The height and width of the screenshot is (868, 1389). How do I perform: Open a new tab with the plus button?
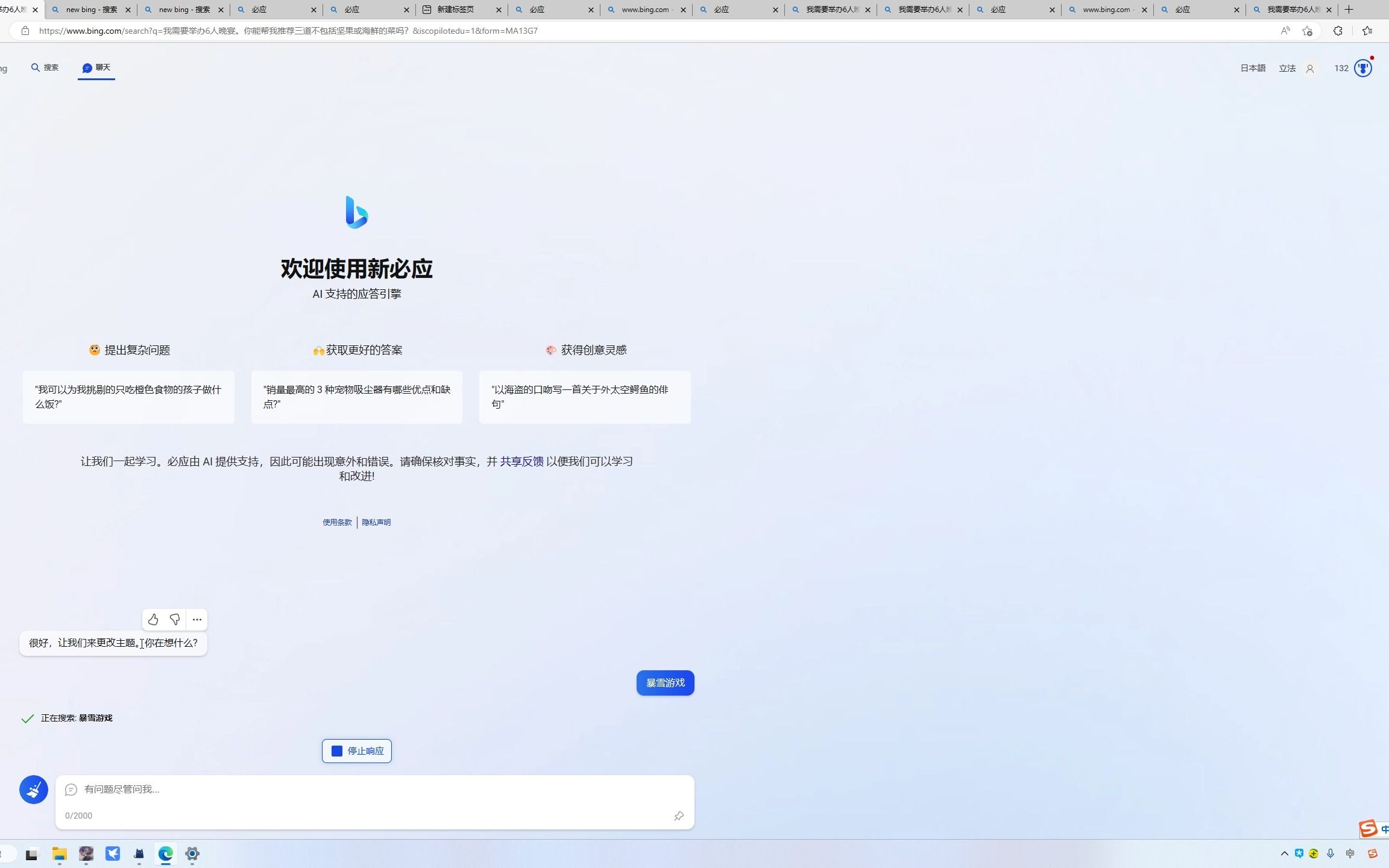click(x=1349, y=10)
